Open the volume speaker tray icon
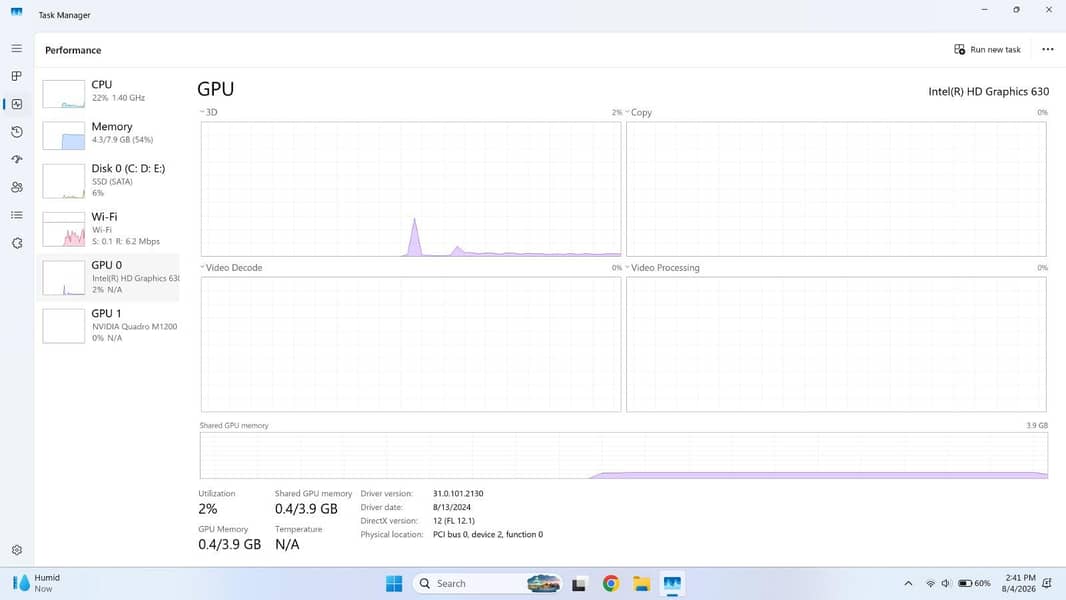 tap(946, 583)
